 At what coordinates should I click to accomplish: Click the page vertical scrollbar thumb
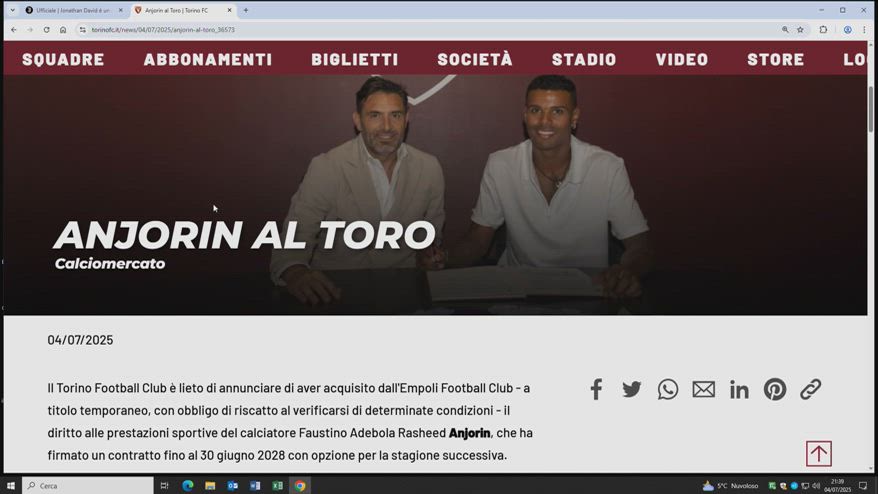(871, 109)
